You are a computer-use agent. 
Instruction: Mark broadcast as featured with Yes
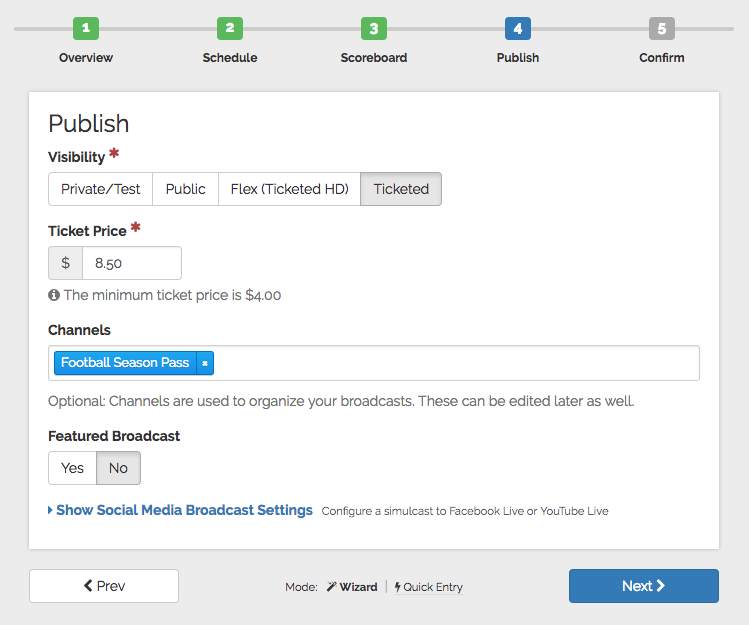coord(72,468)
